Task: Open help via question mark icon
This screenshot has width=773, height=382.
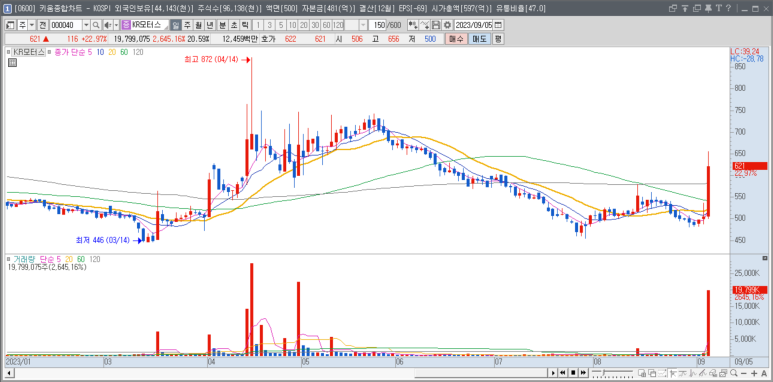Action: coord(729,8)
